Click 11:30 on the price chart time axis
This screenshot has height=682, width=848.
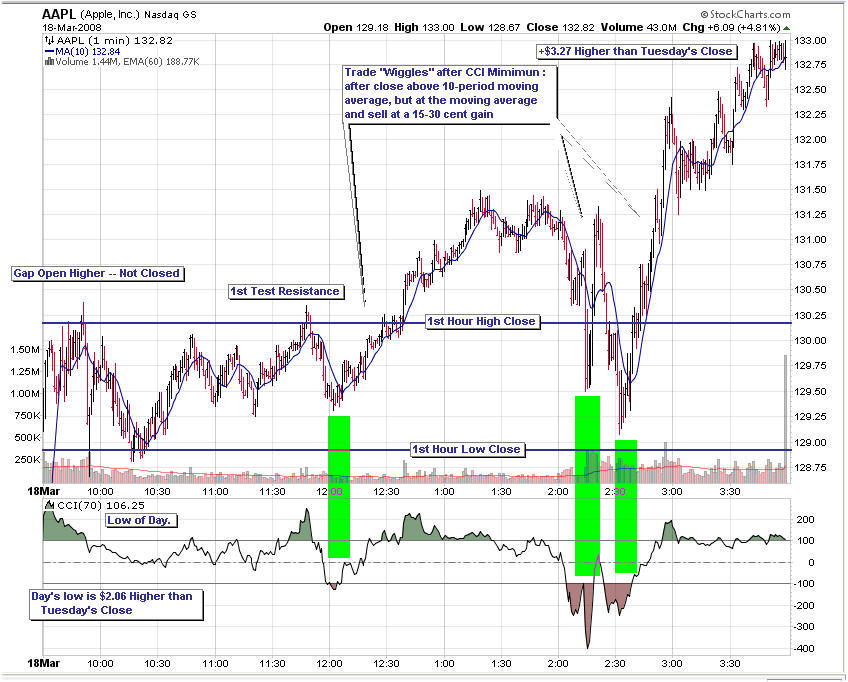pyautogui.click(x=272, y=492)
